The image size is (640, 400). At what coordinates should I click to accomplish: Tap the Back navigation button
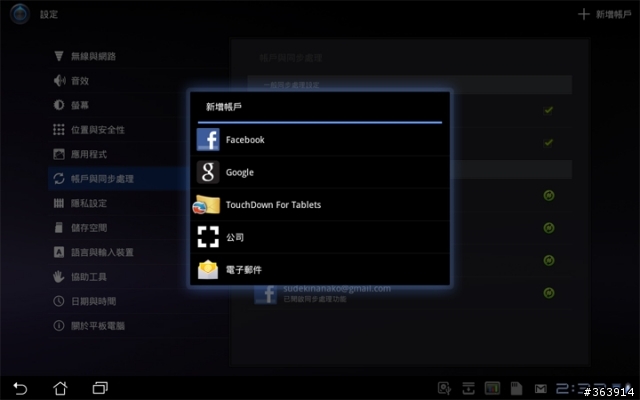[x=20, y=388]
